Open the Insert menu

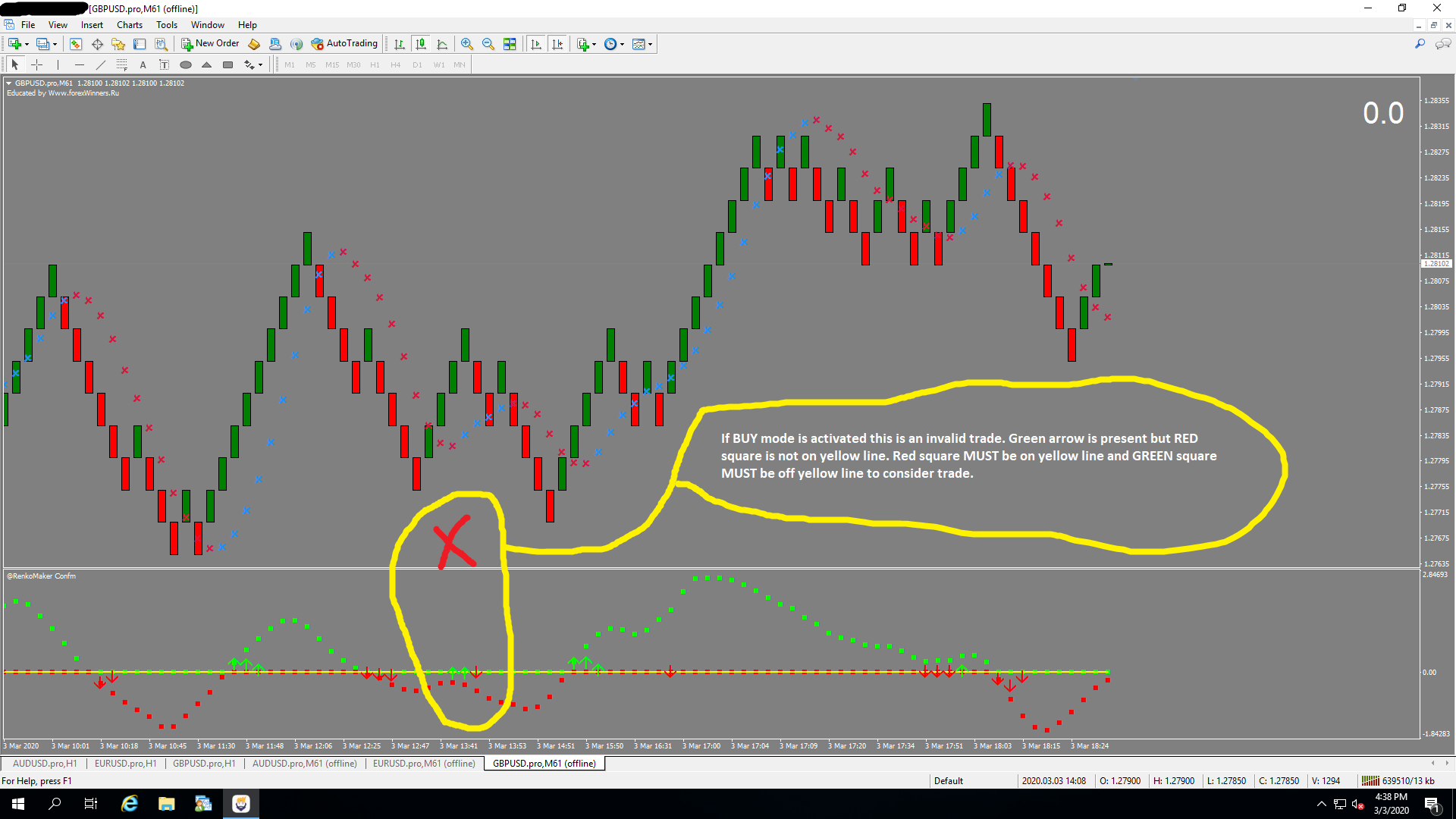coord(92,25)
